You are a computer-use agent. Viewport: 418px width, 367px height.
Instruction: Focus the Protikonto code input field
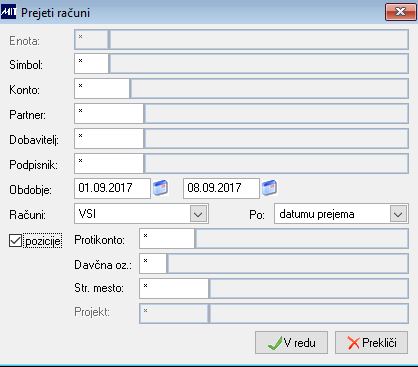pyautogui.click(x=167, y=239)
